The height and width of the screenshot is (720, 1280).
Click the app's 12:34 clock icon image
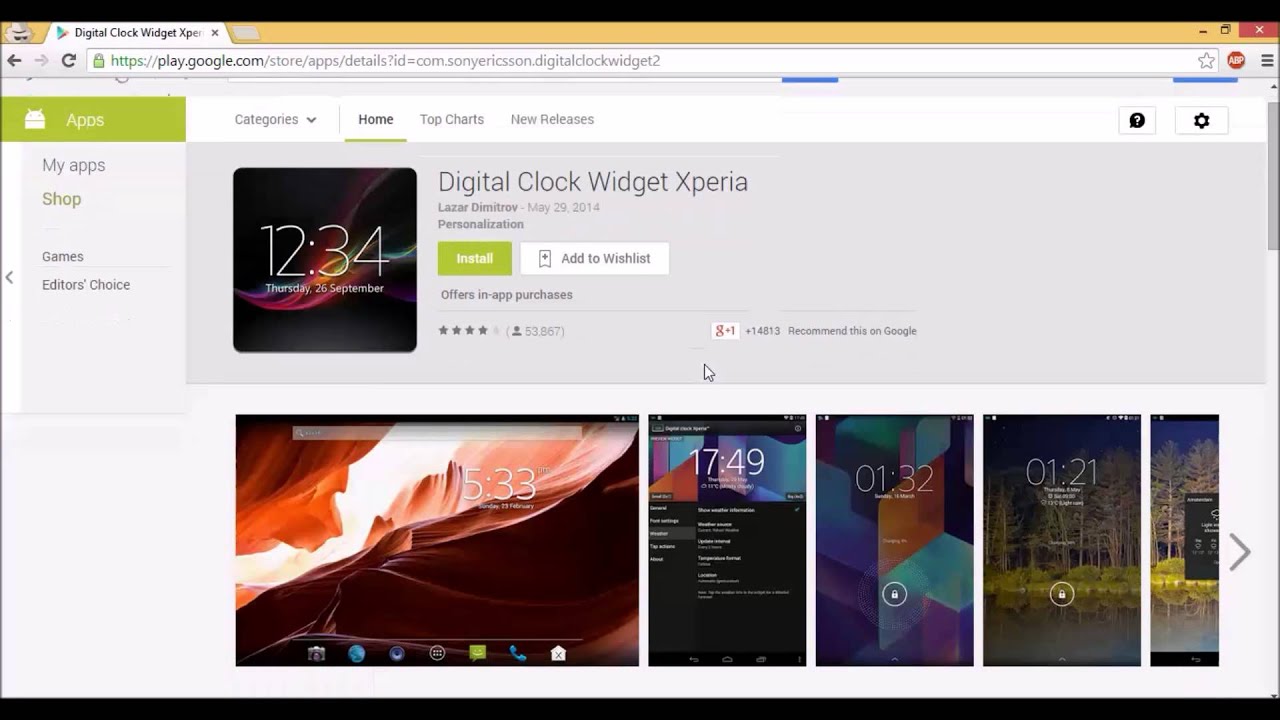pyautogui.click(x=325, y=260)
